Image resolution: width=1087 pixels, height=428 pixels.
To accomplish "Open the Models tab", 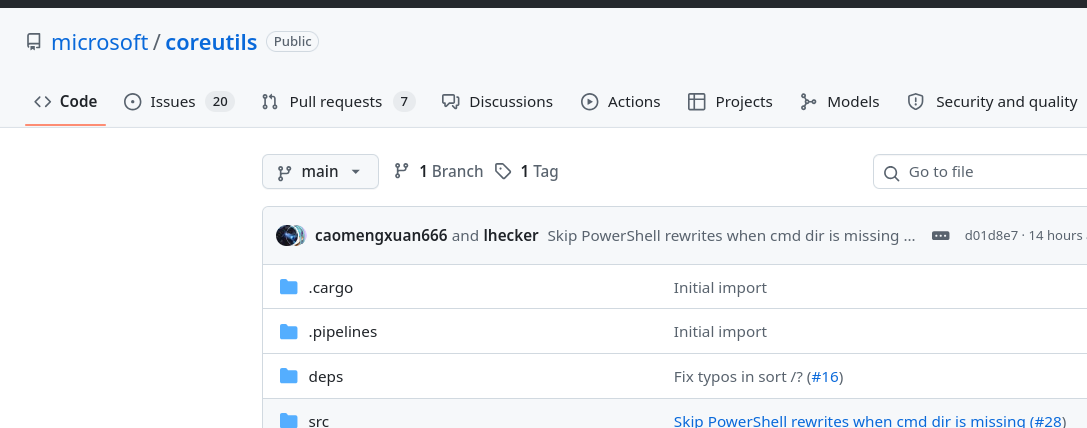I will pyautogui.click(x=840, y=102).
